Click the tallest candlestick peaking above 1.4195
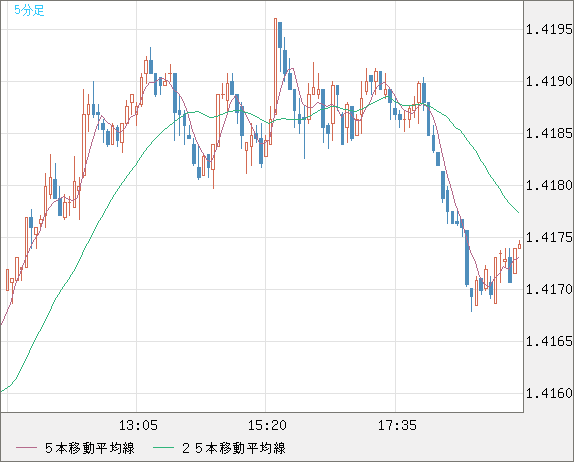This screenshot has height=462, width=574. pos(275,66)
